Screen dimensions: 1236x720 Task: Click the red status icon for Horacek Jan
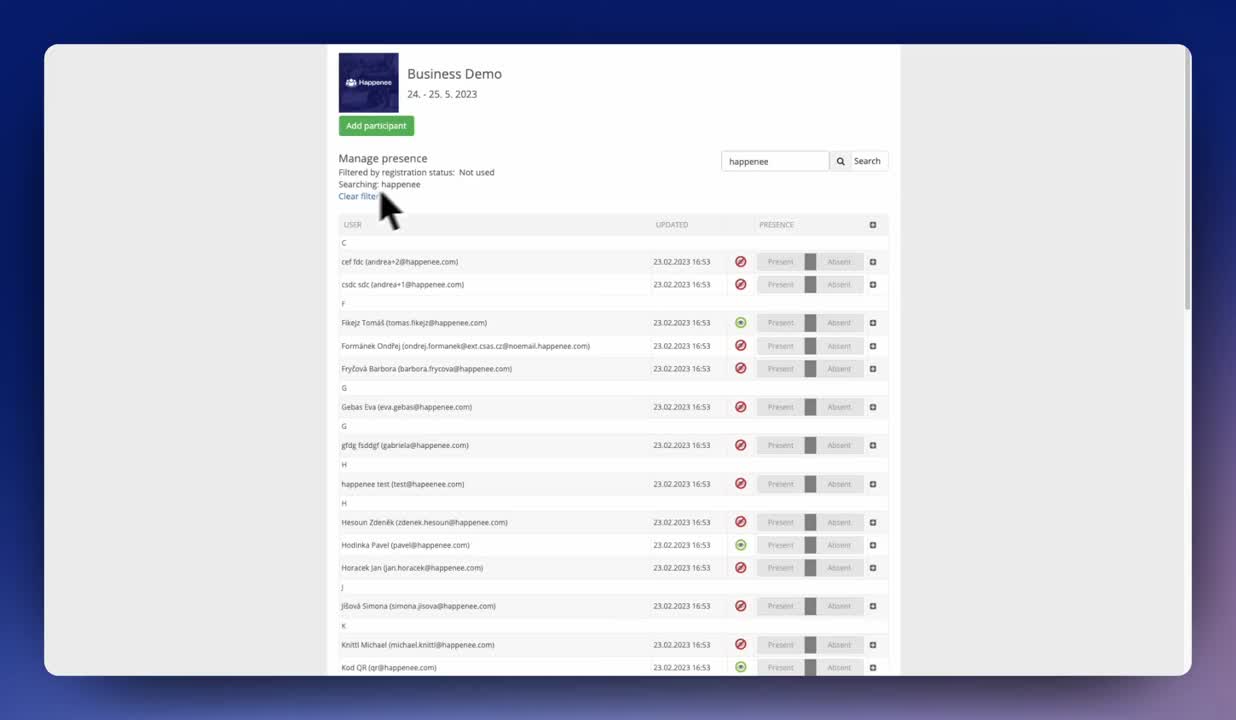(x=741, y=568)
